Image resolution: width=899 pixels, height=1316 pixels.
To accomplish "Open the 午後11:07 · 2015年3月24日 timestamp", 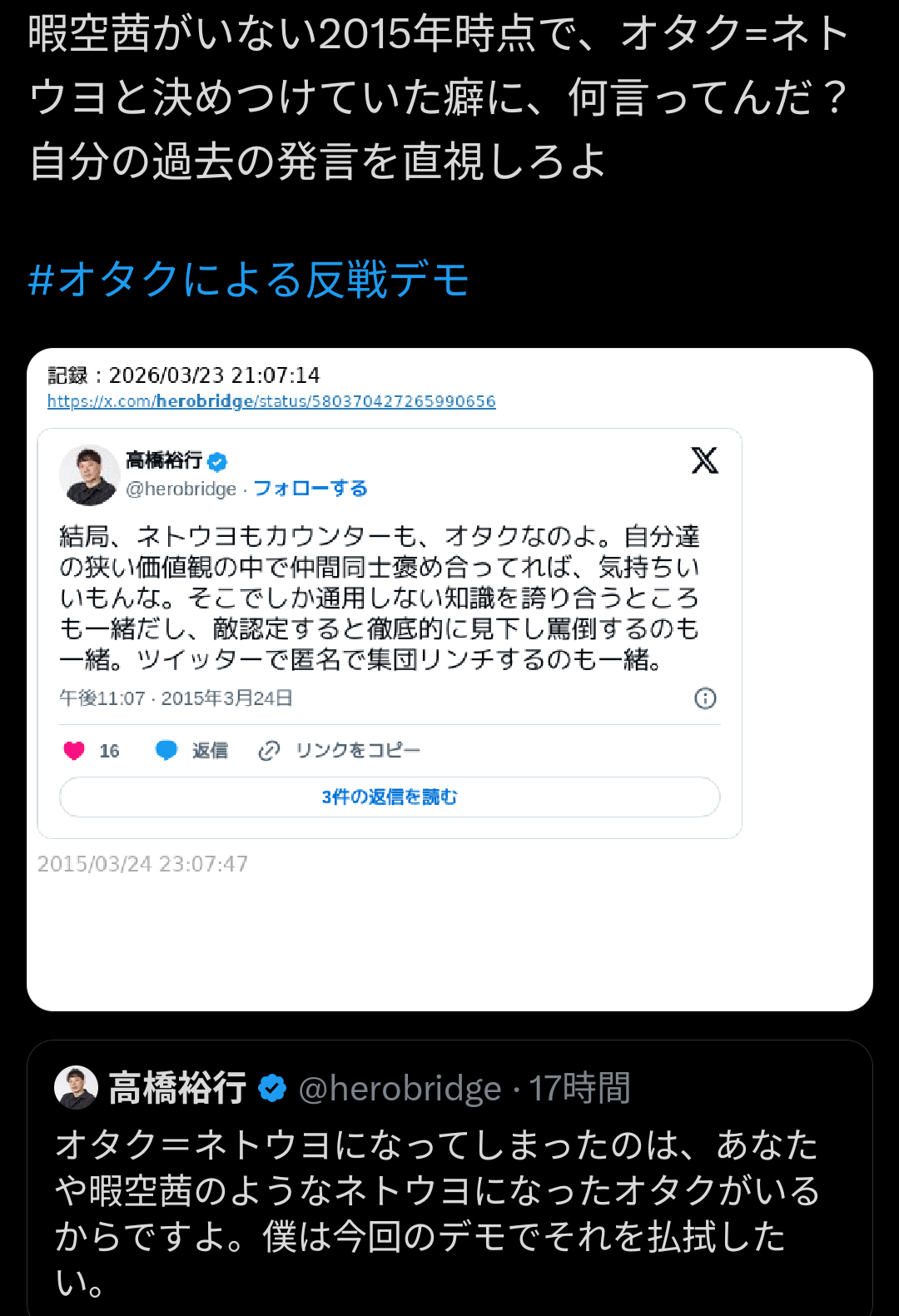I will 176,698.
